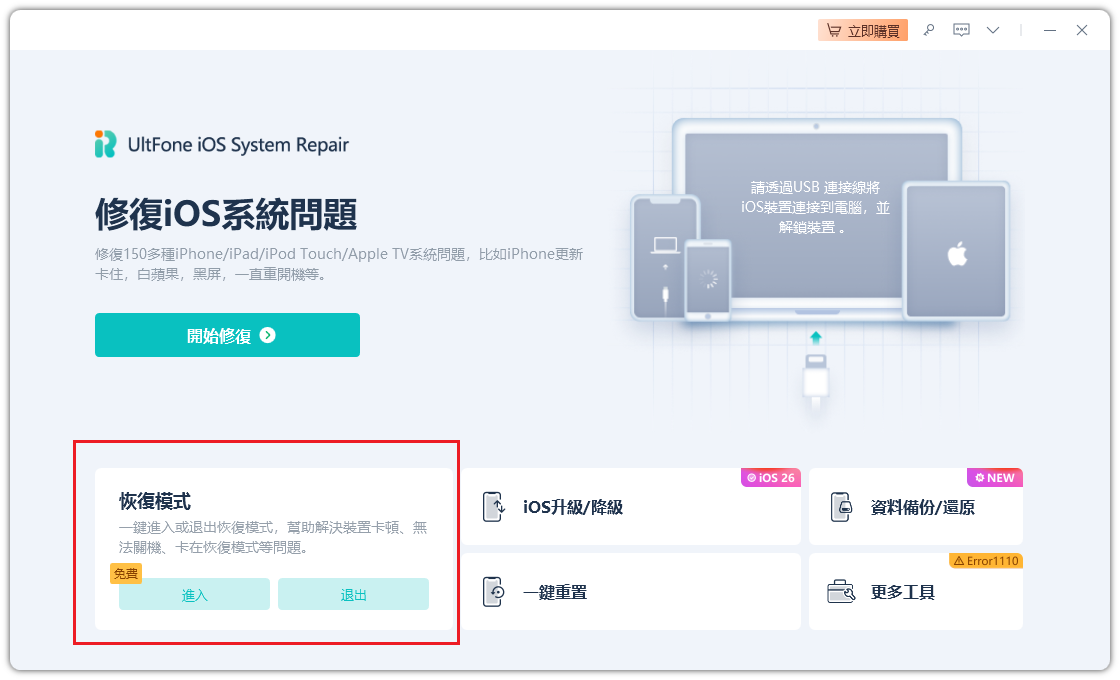This screenshot has height=680, width=1120.
Task: Click the 立即購買 purchase button
Action: (x=862, y=30)
